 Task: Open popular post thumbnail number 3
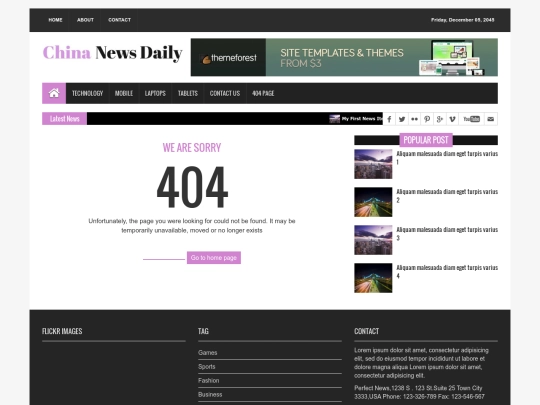[x=373, y=240]
